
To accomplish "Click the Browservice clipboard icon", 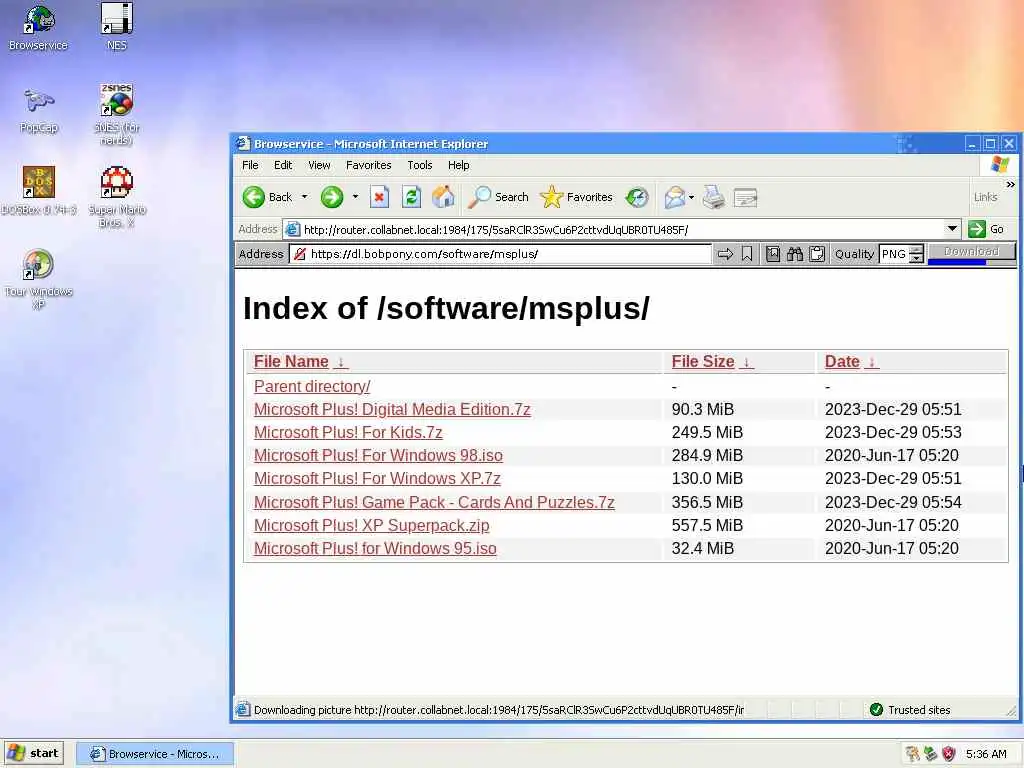I will 817,254.
